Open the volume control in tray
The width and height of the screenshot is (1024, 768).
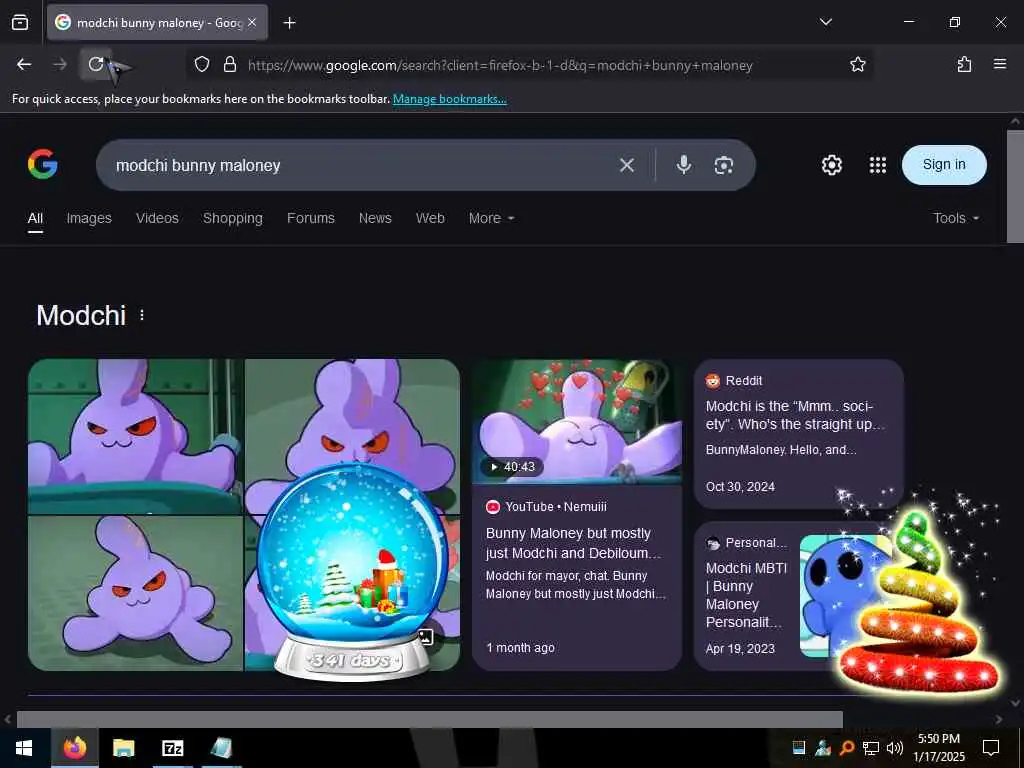[895, 748]
